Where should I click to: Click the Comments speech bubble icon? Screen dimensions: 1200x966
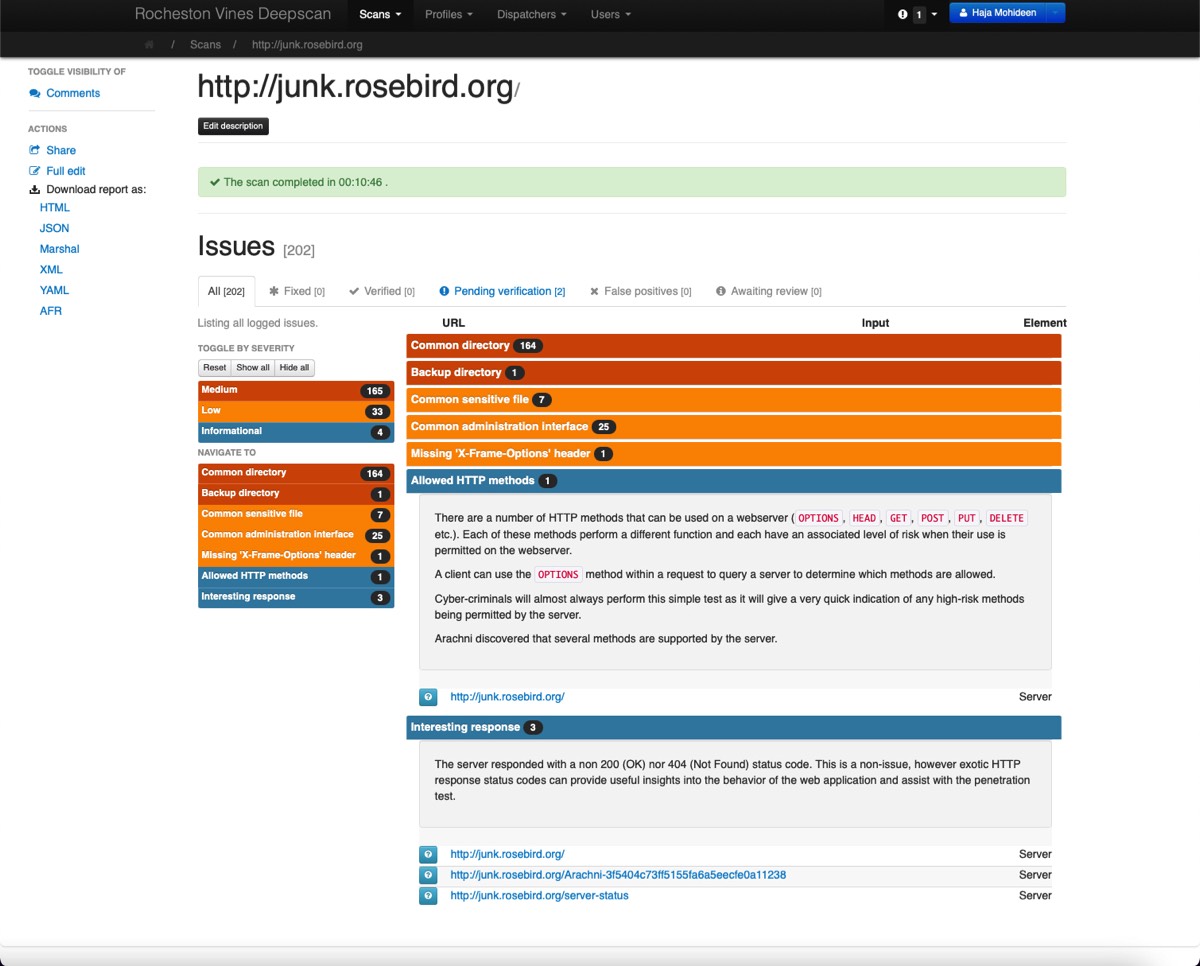point(35,93)
